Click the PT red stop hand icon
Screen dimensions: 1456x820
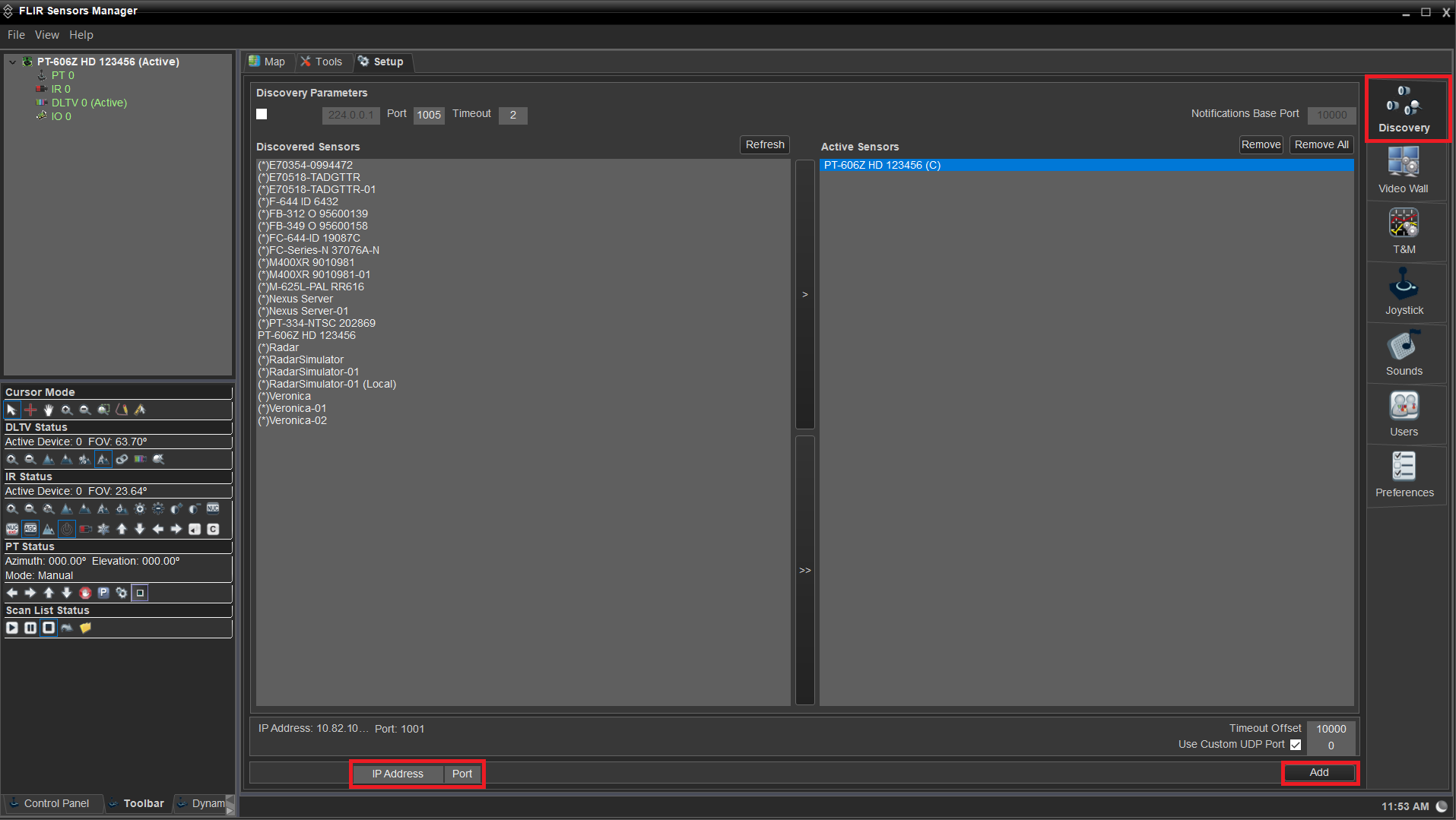tap(85, 593)
